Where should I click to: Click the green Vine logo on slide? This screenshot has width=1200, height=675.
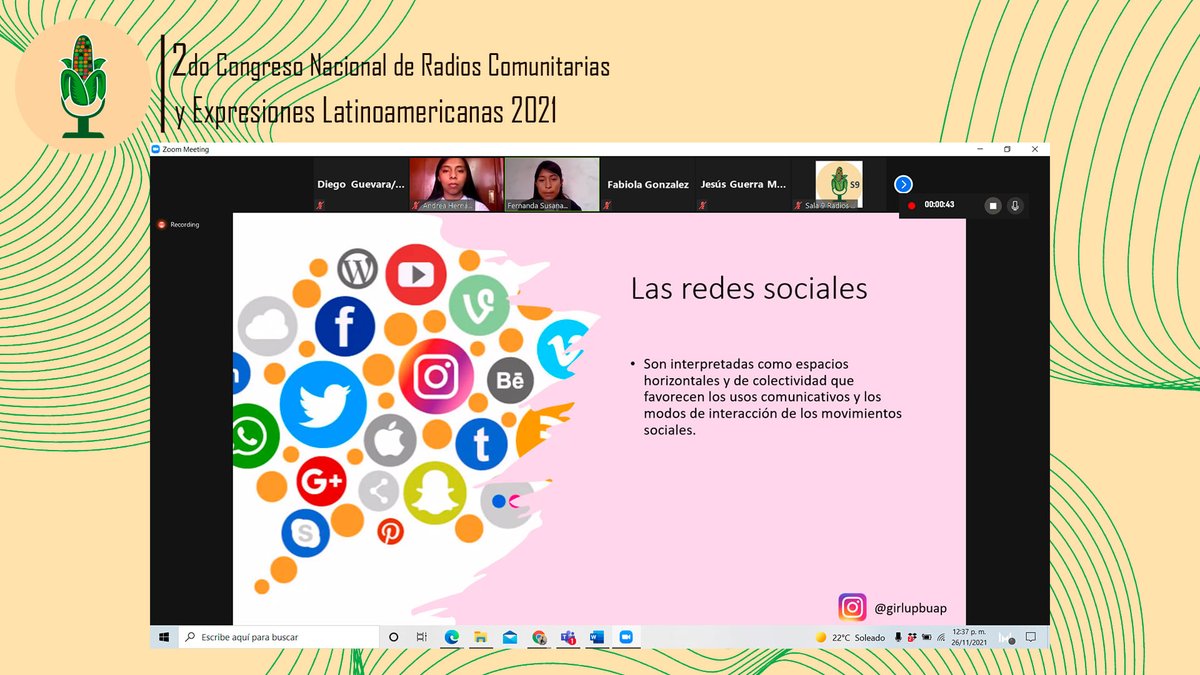click(x=479, y=305)
